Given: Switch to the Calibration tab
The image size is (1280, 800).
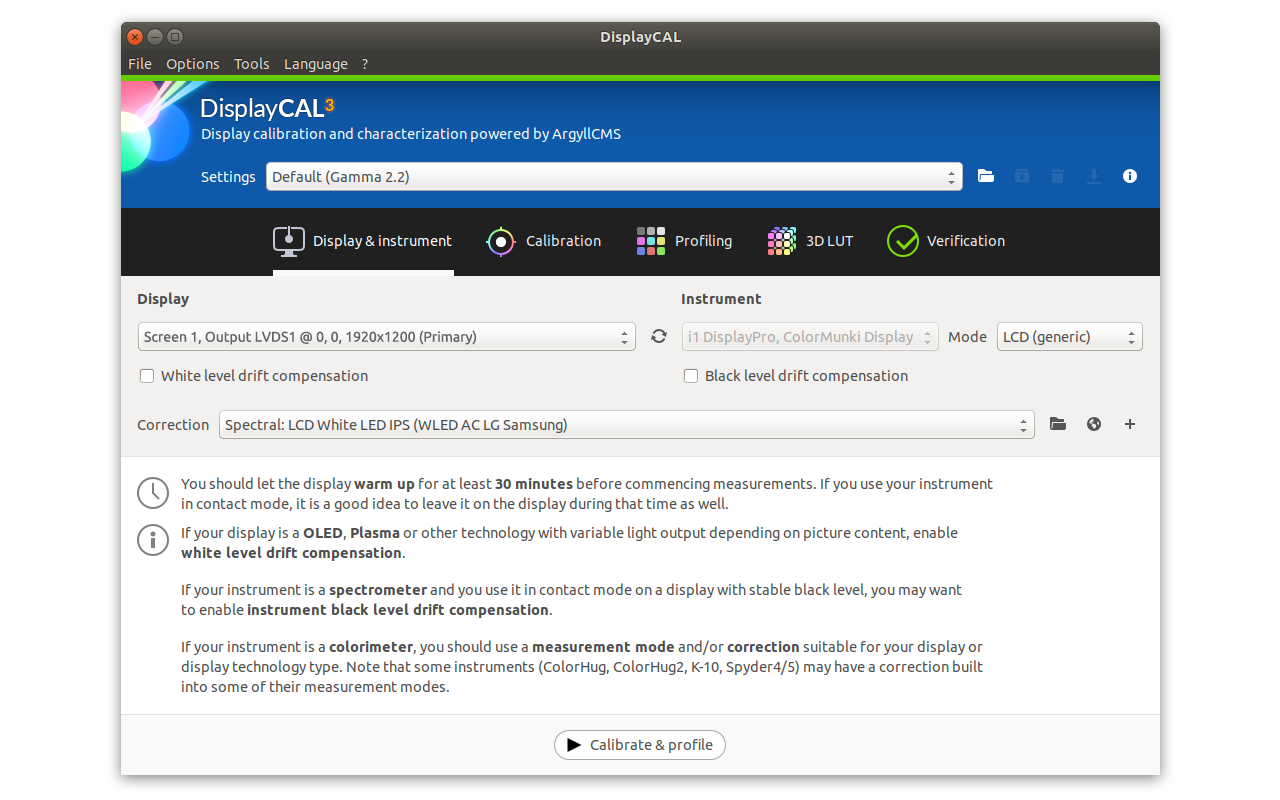Looking at the screenshot, I should coord(544,241).
